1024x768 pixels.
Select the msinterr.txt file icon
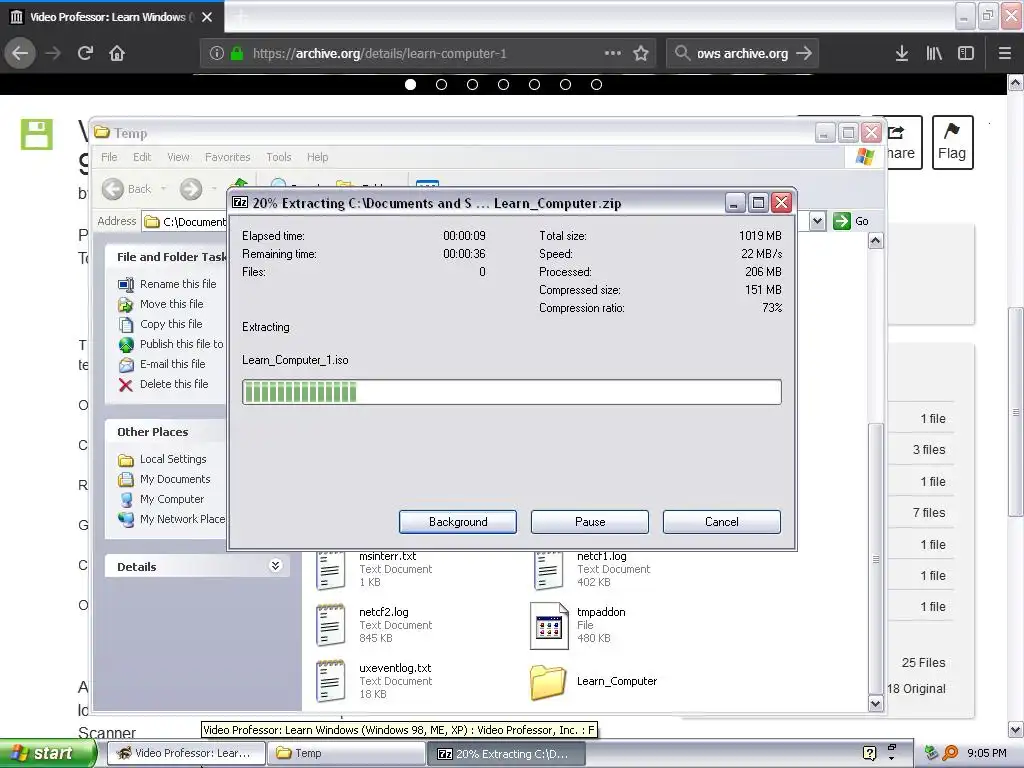pos(330,571)
